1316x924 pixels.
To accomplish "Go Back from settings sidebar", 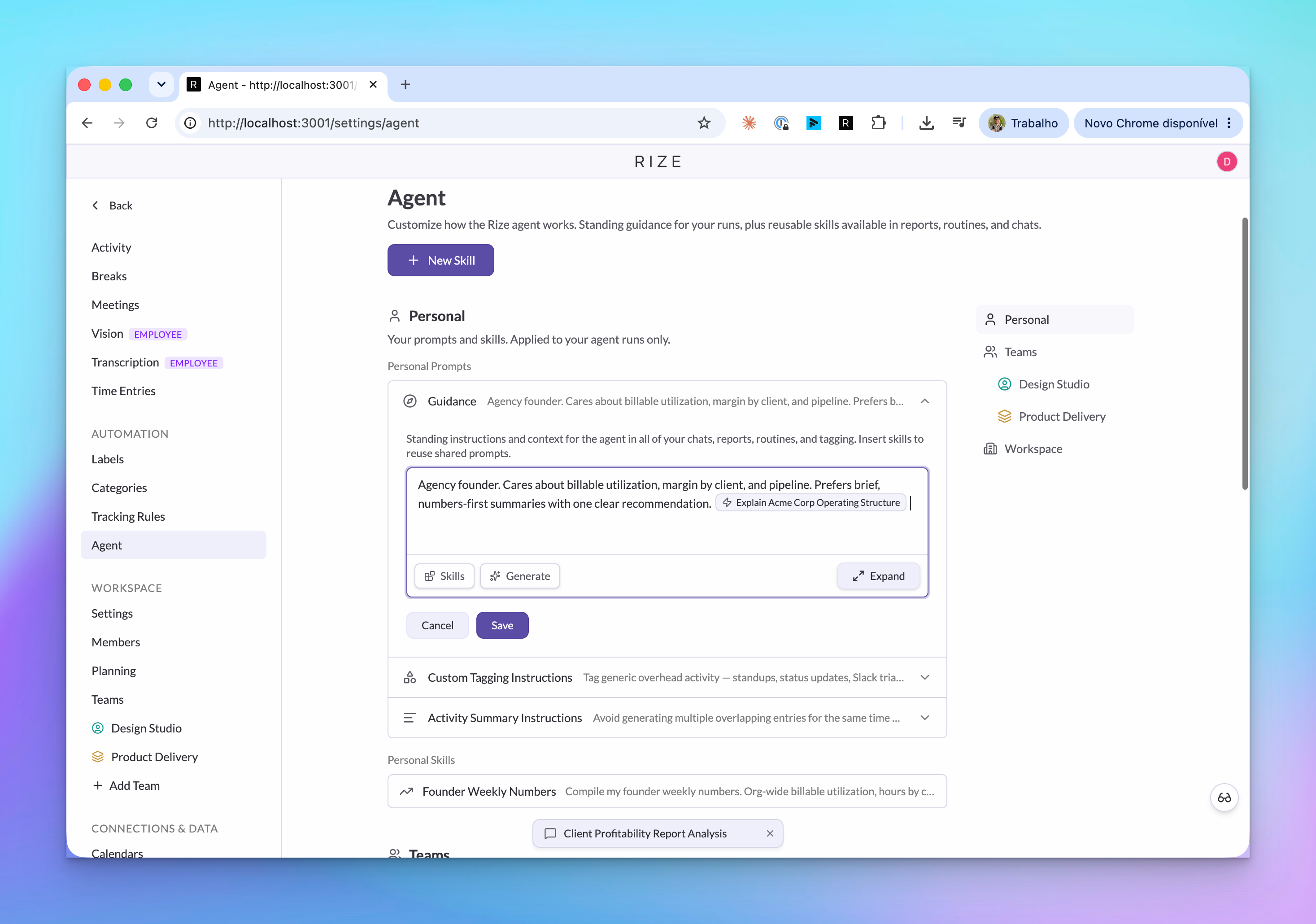I will coord(112,205).
